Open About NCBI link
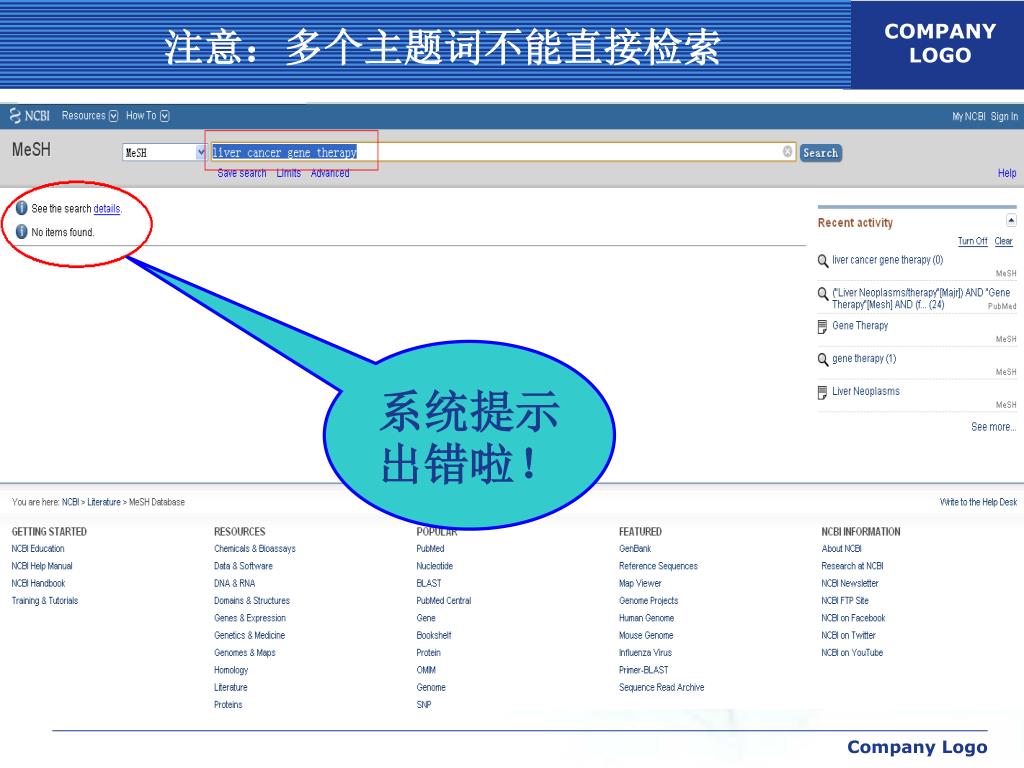1024x768 pixels. 841,549
